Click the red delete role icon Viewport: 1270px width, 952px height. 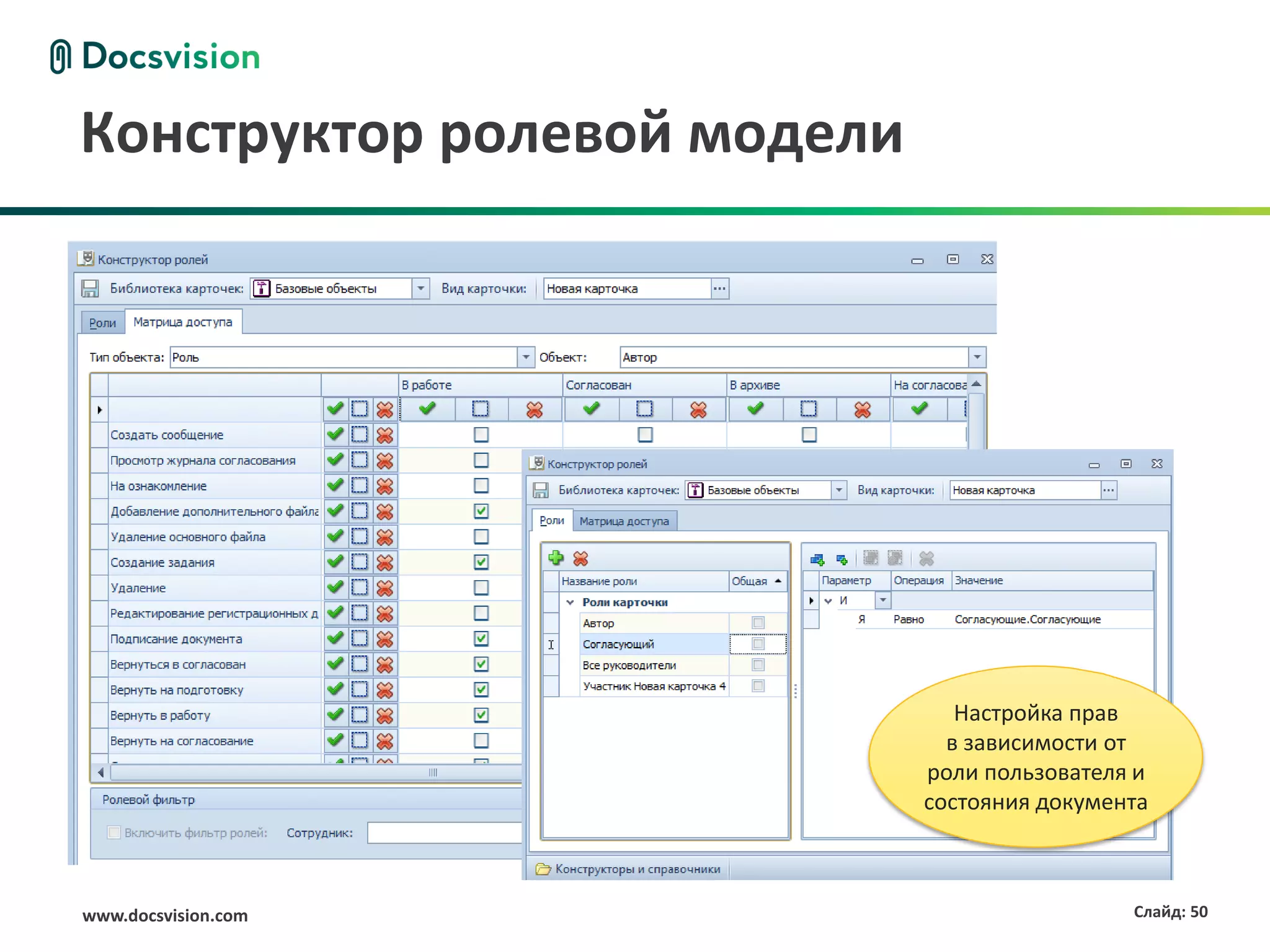pyautogui.click(x=580, y=558)
